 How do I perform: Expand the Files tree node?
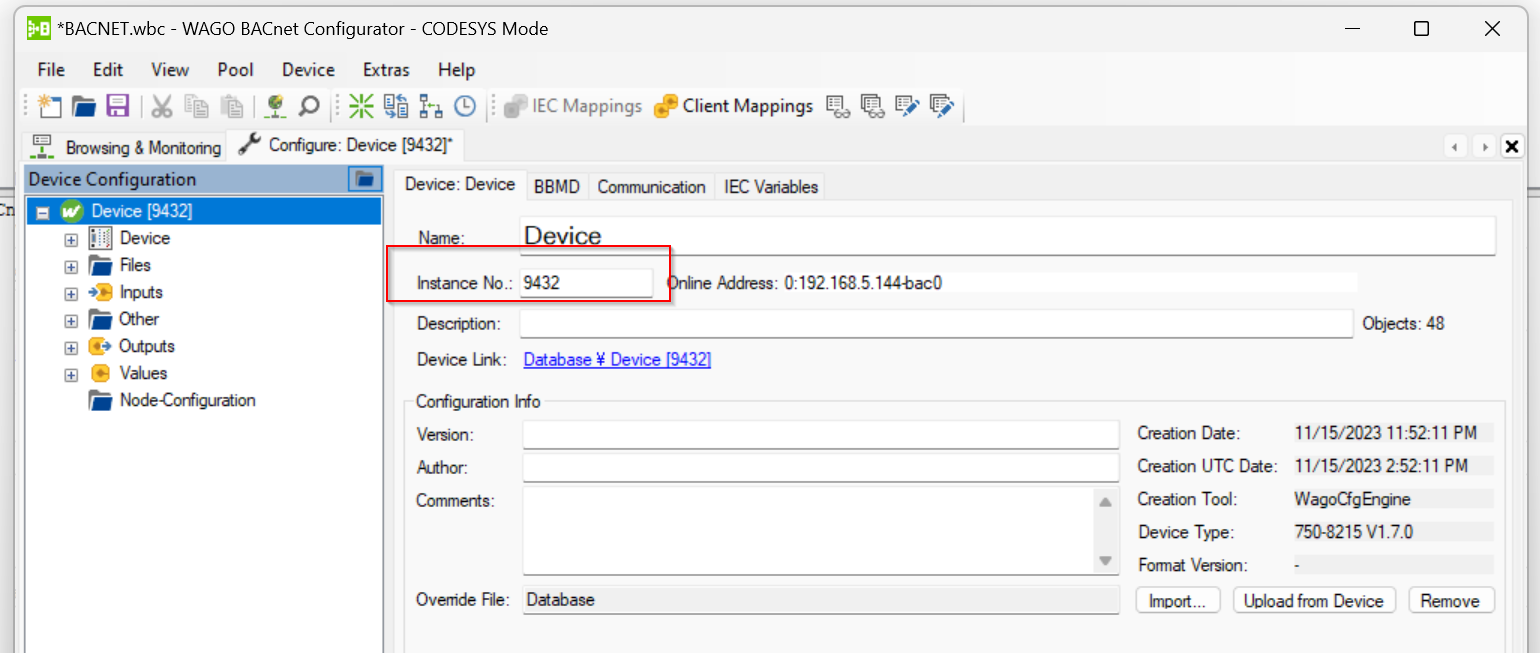point(71,266)
